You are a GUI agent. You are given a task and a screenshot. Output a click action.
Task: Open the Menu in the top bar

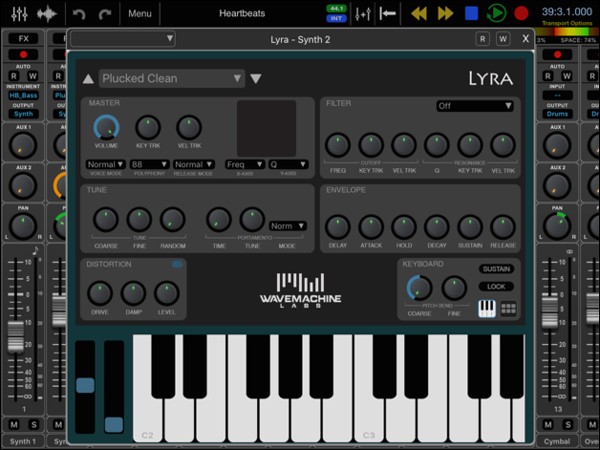click(x=140, y=14)
